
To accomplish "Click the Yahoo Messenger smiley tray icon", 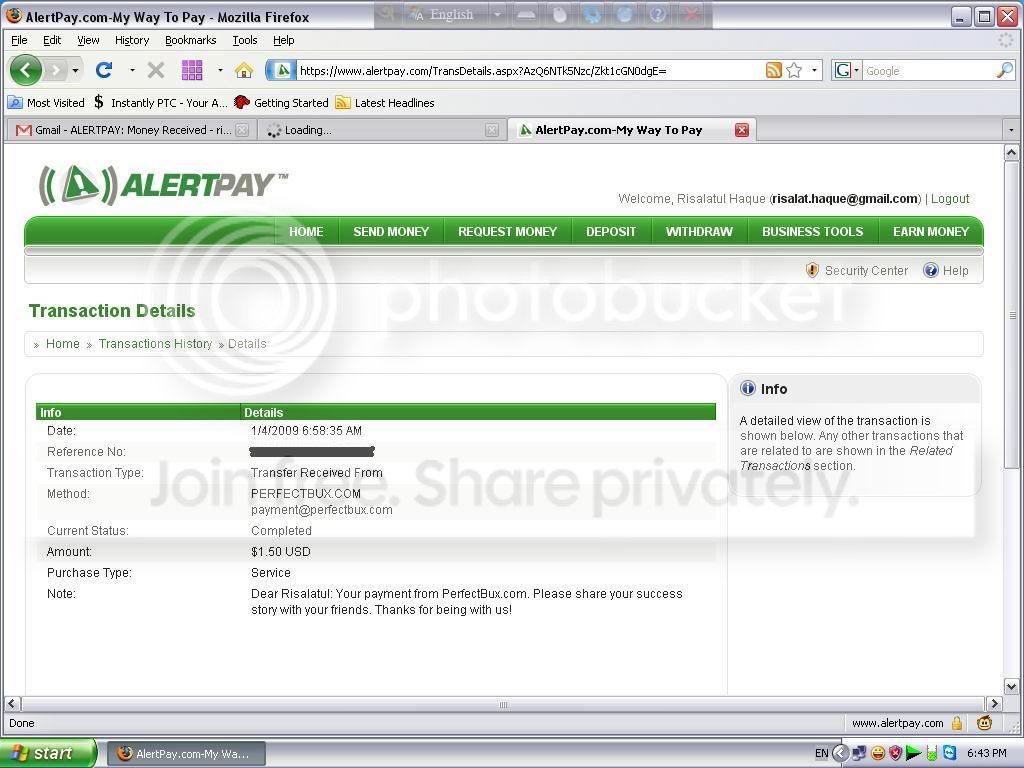I will 878,754.
